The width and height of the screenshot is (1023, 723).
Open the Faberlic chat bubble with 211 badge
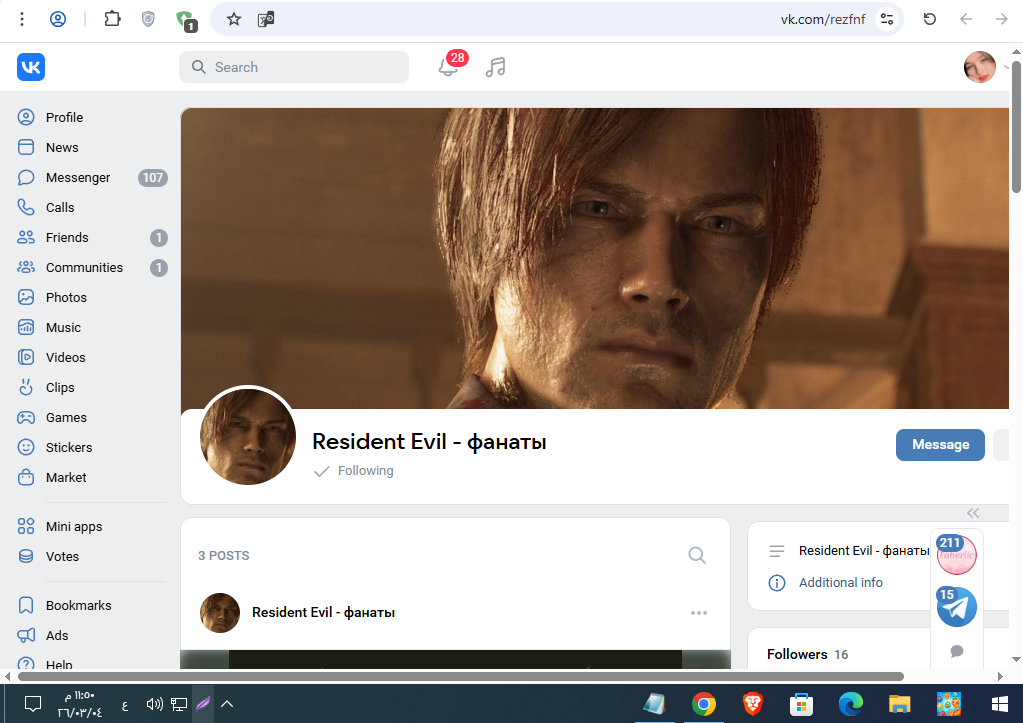coord(956,554)
